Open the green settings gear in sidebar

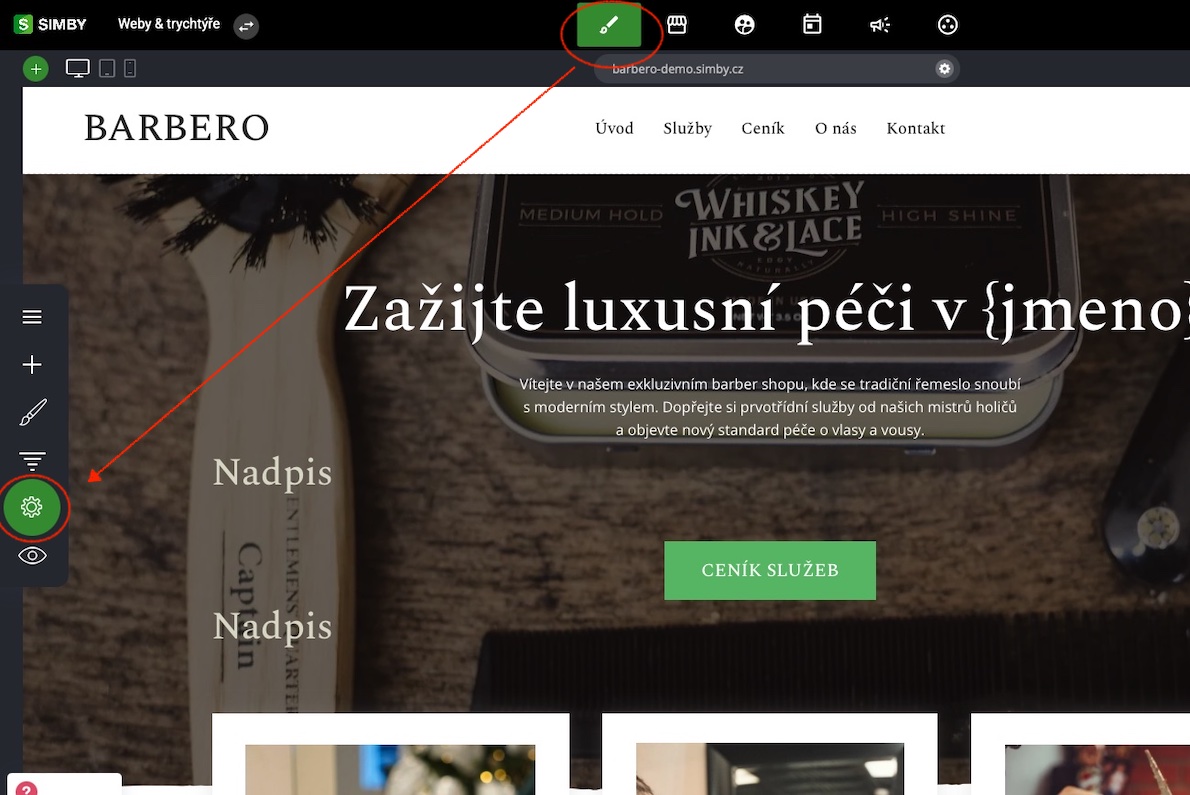click(x=32, y=507)
